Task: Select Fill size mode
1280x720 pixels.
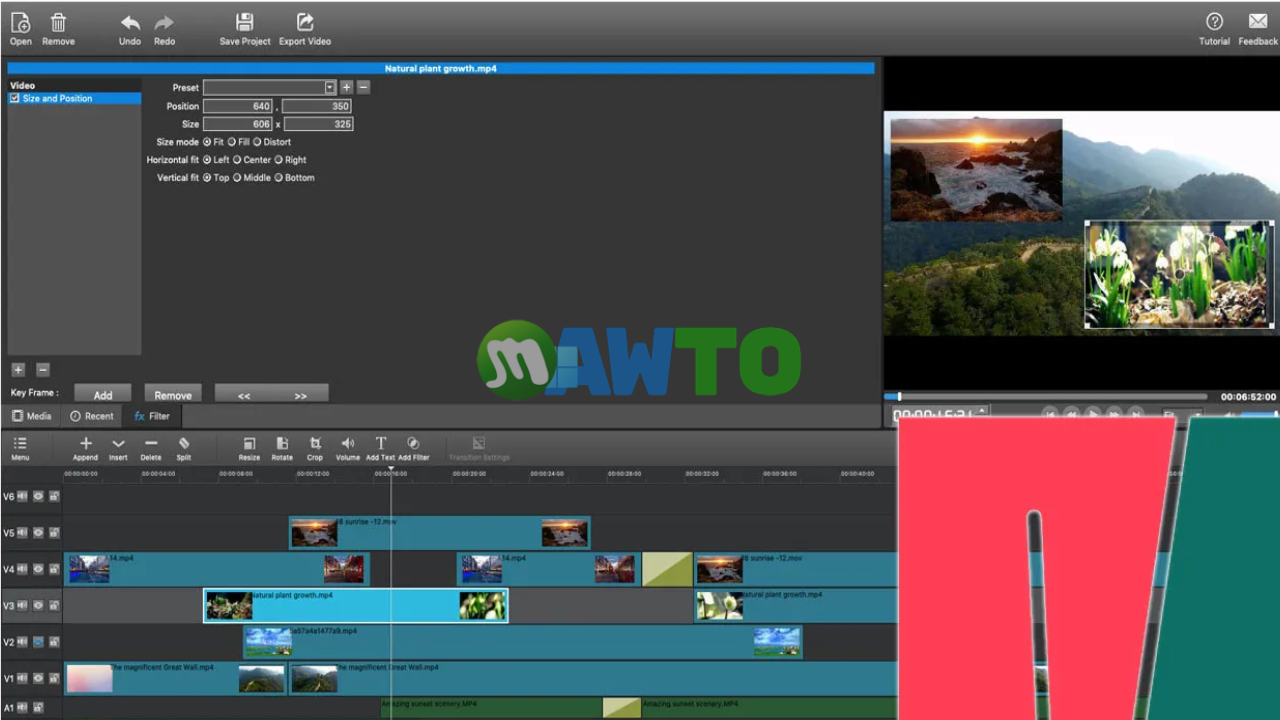Action: 231,142
